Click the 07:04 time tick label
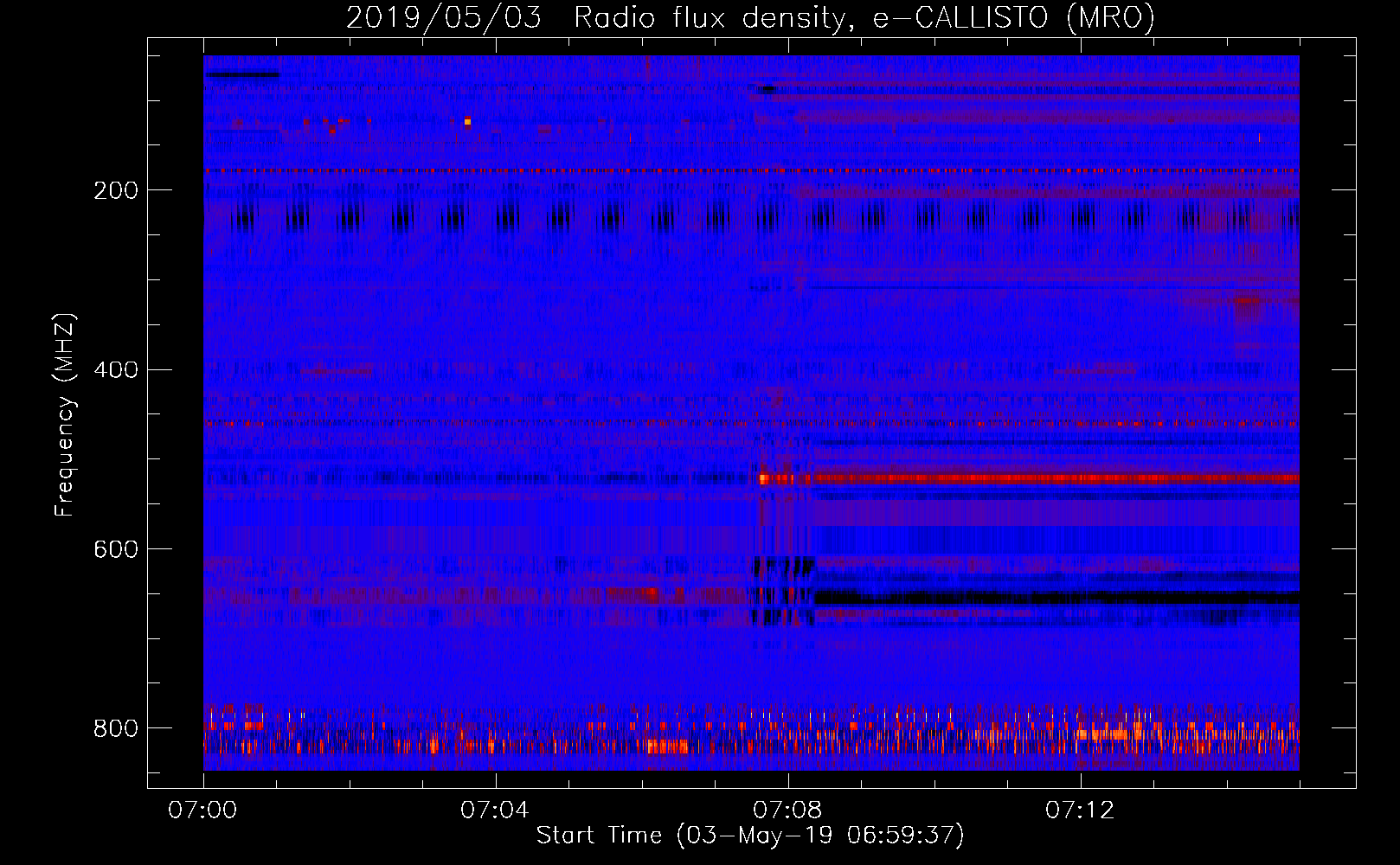The image size is (1400, 865). (x=495, y=811)
